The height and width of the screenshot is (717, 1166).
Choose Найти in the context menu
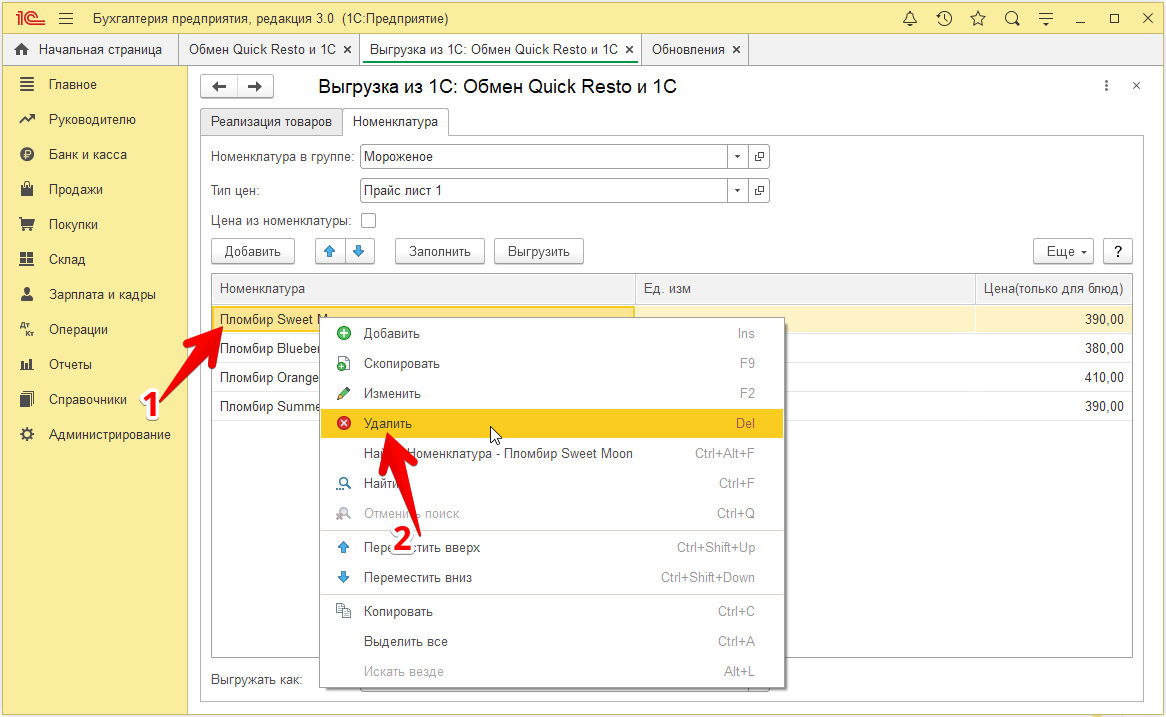tap(552, 483)
